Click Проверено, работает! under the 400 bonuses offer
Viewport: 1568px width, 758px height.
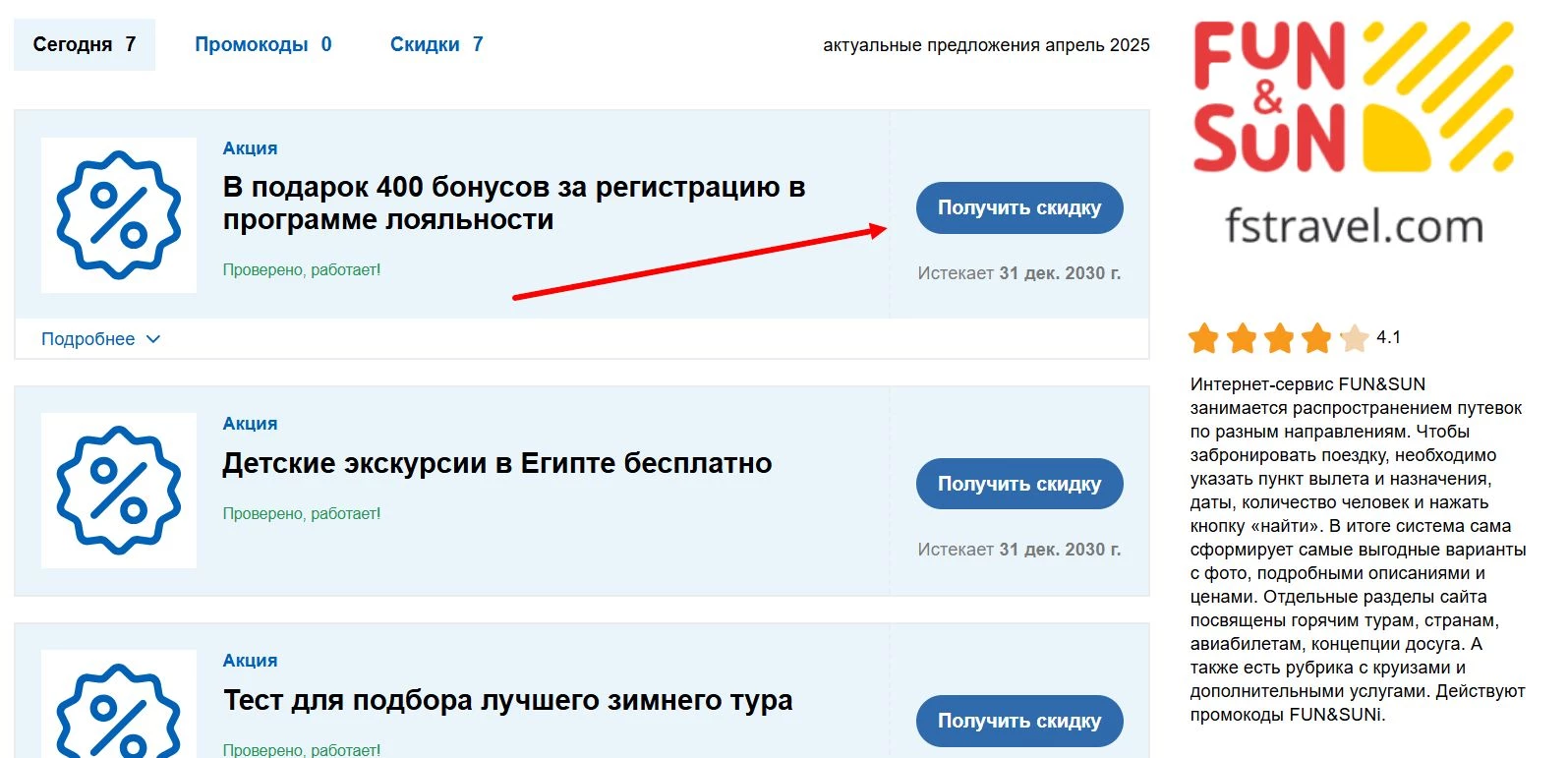pyautogui.click(x=301, y=269)
